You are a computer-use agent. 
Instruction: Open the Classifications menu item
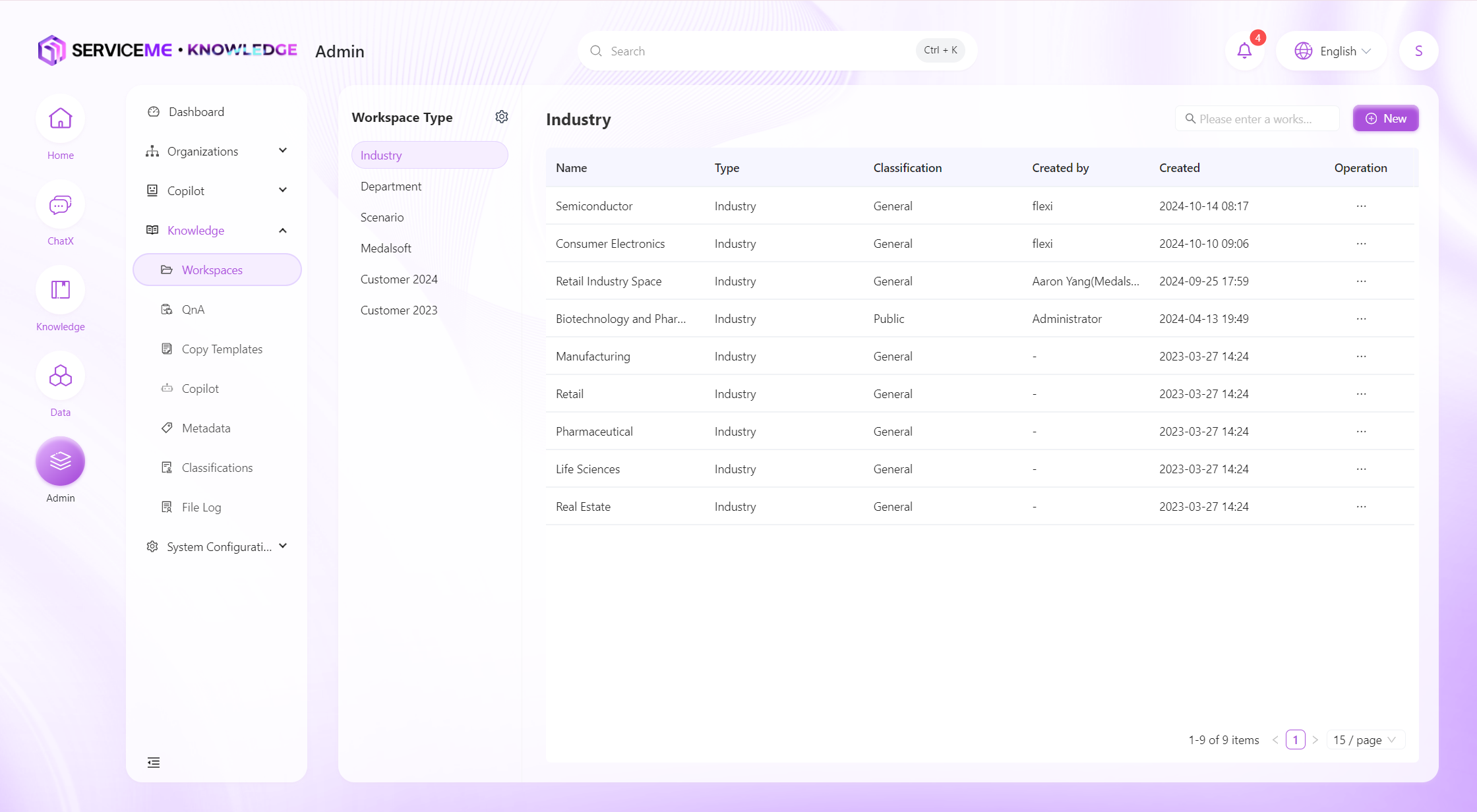point(216,467)
